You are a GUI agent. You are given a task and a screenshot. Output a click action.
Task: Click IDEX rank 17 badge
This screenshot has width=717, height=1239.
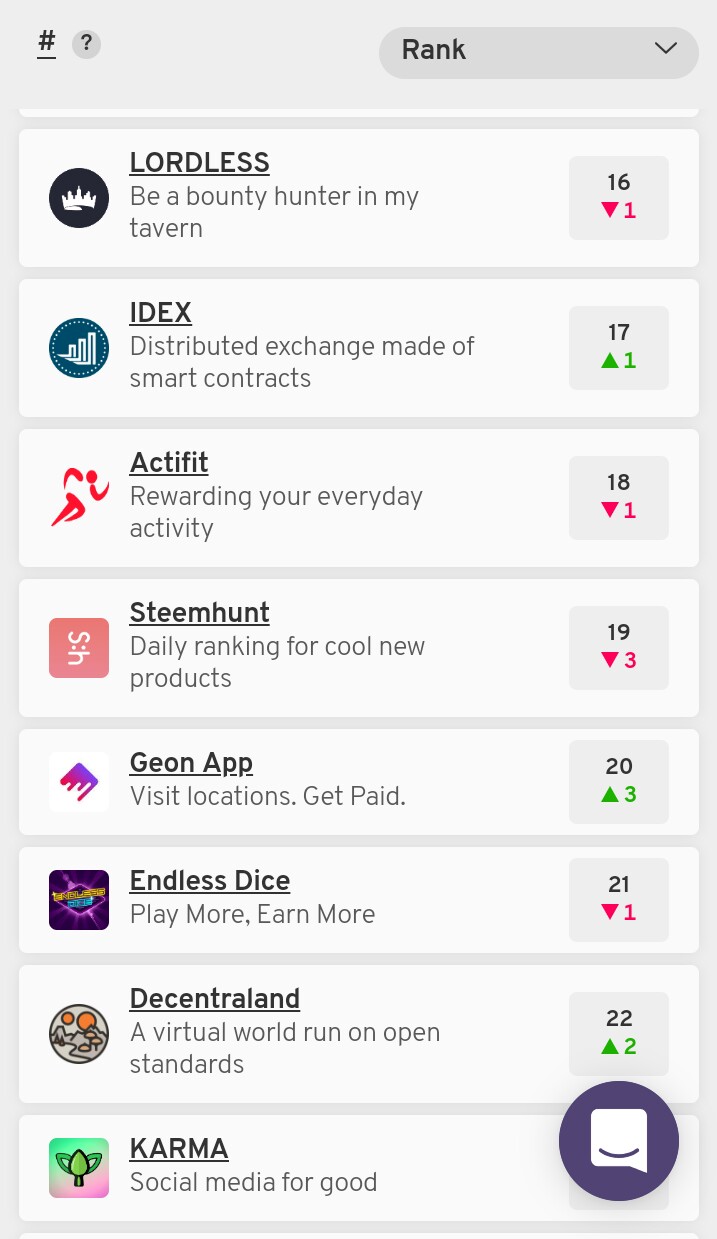(x=619, y=348)
